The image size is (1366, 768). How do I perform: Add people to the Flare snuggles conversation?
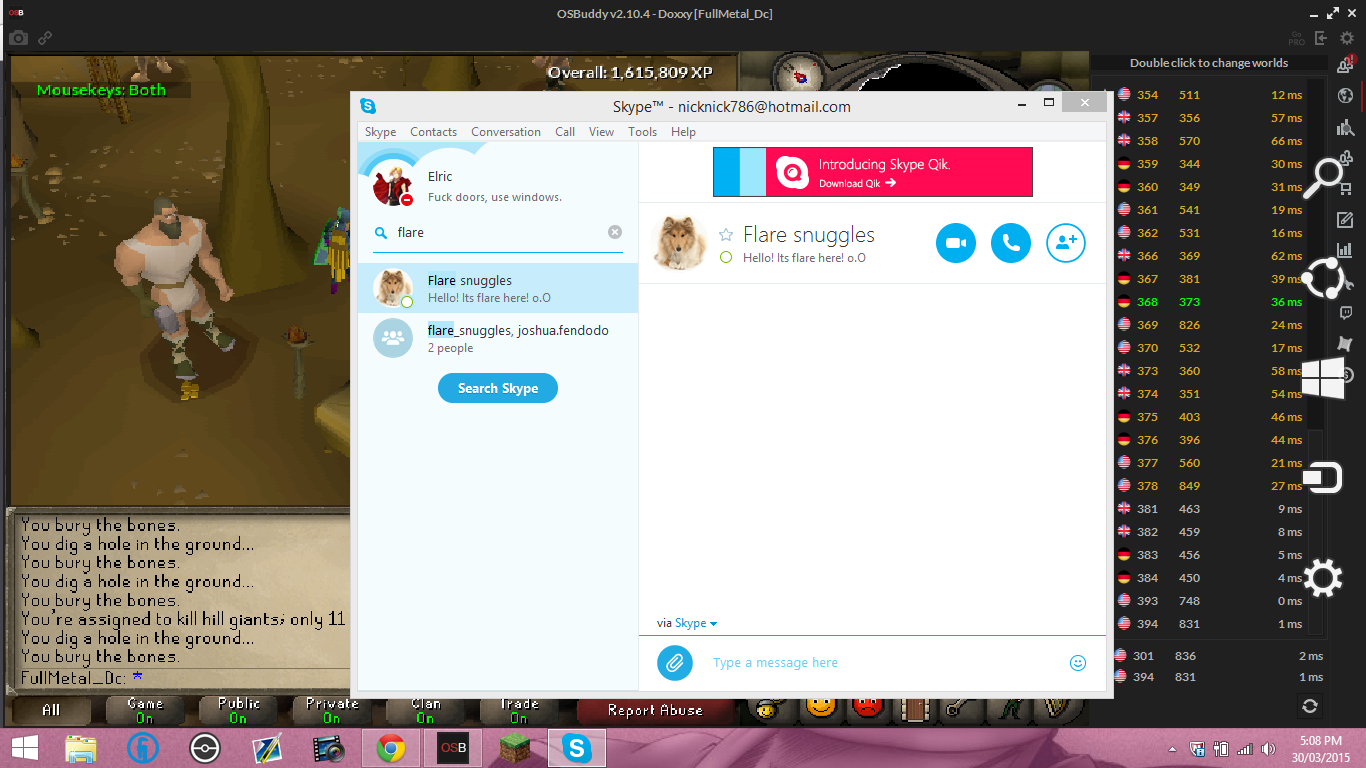1065,243
